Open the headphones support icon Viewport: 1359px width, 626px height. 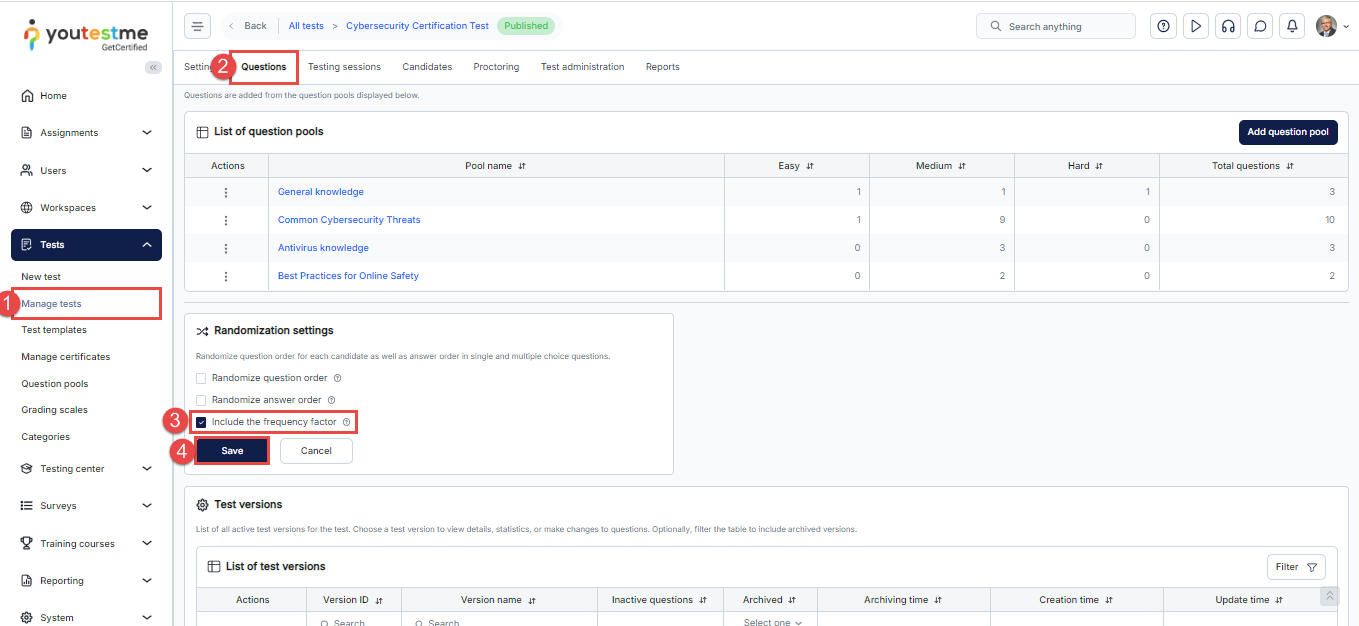click(x=1228, y=26)
